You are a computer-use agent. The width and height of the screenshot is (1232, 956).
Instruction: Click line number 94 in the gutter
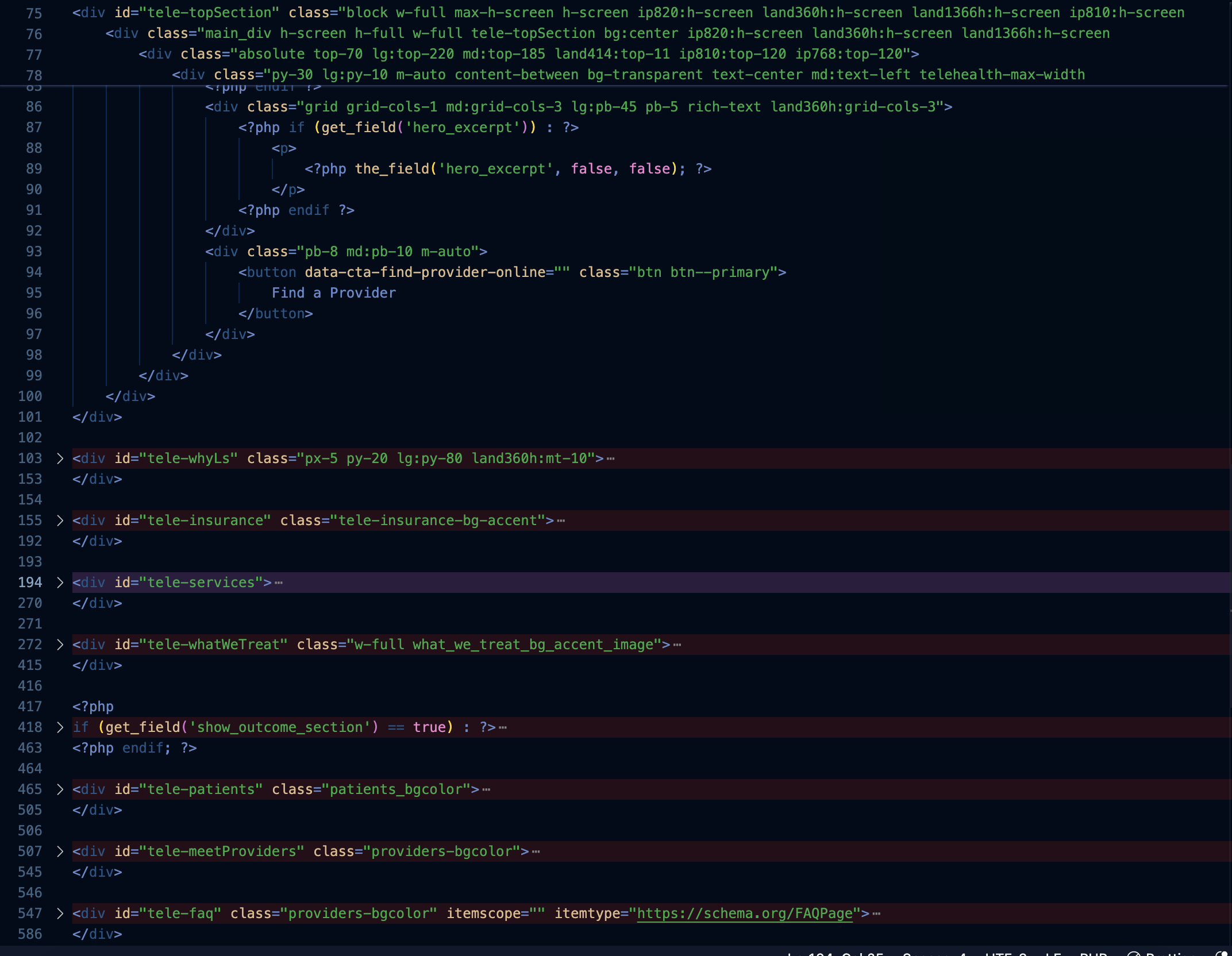tap(33, 272)
